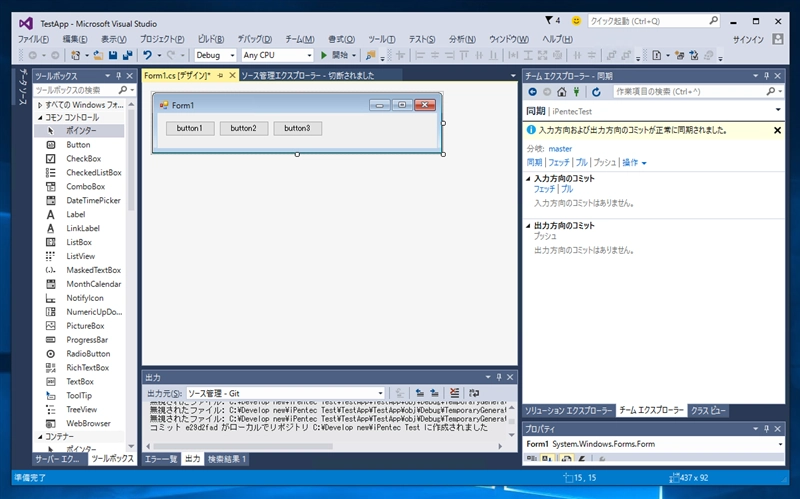Viewport: 800px width, 499px height.
Task: Open the ソース管理エクスプローラー document tab
Action: 308,76
